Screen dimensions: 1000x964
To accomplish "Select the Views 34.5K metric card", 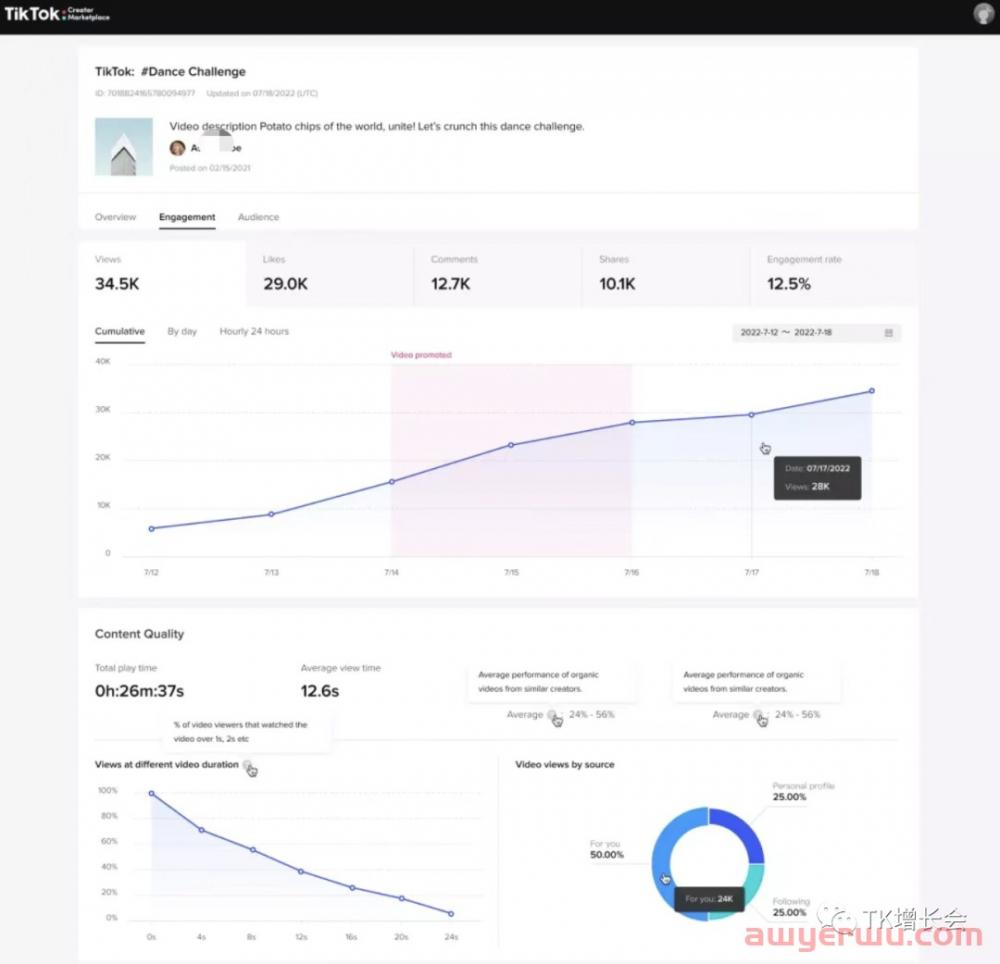I will pyautogui.click(x=163, y=275).
